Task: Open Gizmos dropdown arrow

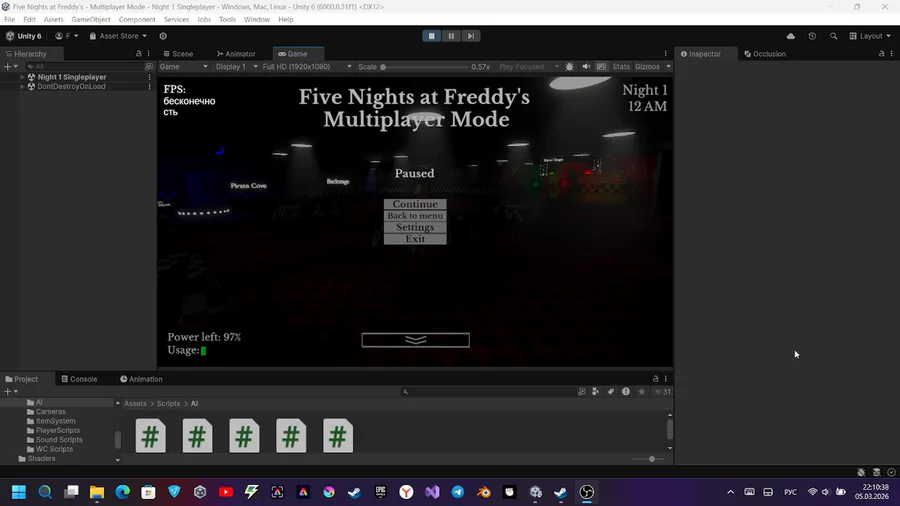Action: pyautogui.click(x=668, y=67)
